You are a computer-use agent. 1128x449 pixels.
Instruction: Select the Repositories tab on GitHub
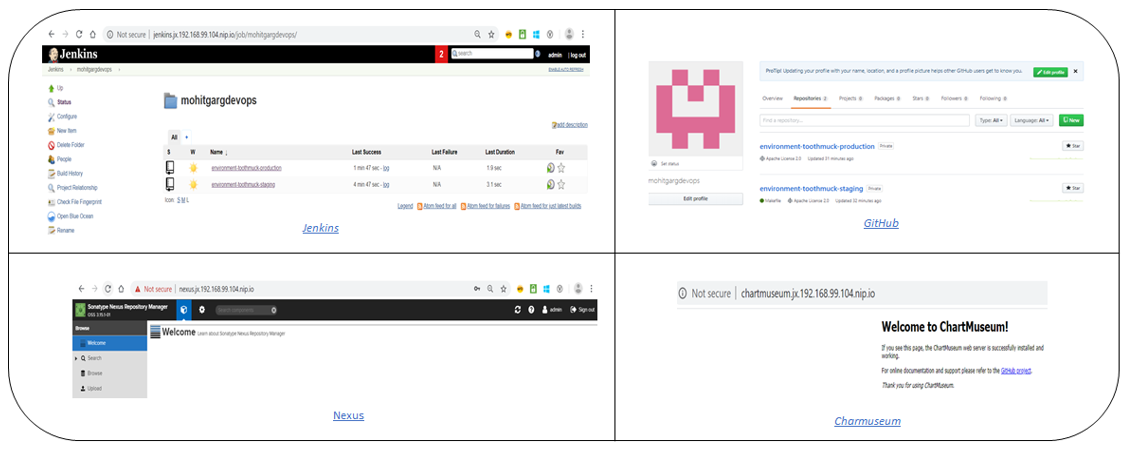811,98
